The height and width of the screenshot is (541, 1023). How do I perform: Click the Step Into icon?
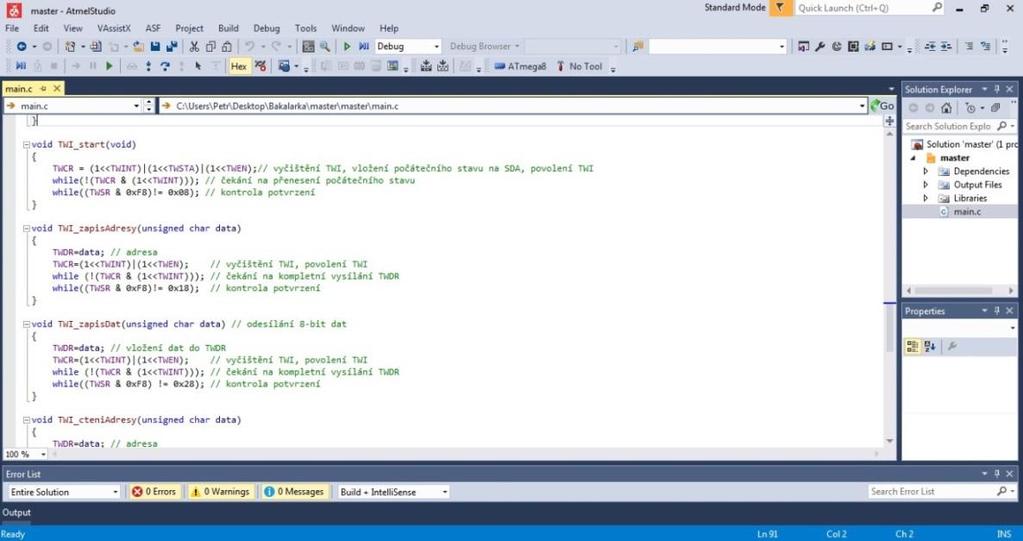pos(149,66)
